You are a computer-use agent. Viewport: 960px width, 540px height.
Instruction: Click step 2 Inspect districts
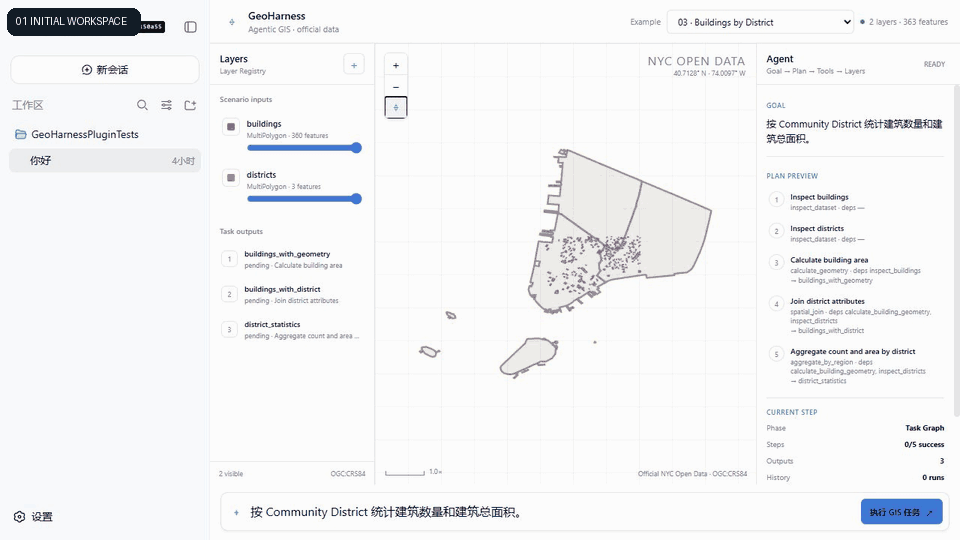coord(855,233)
